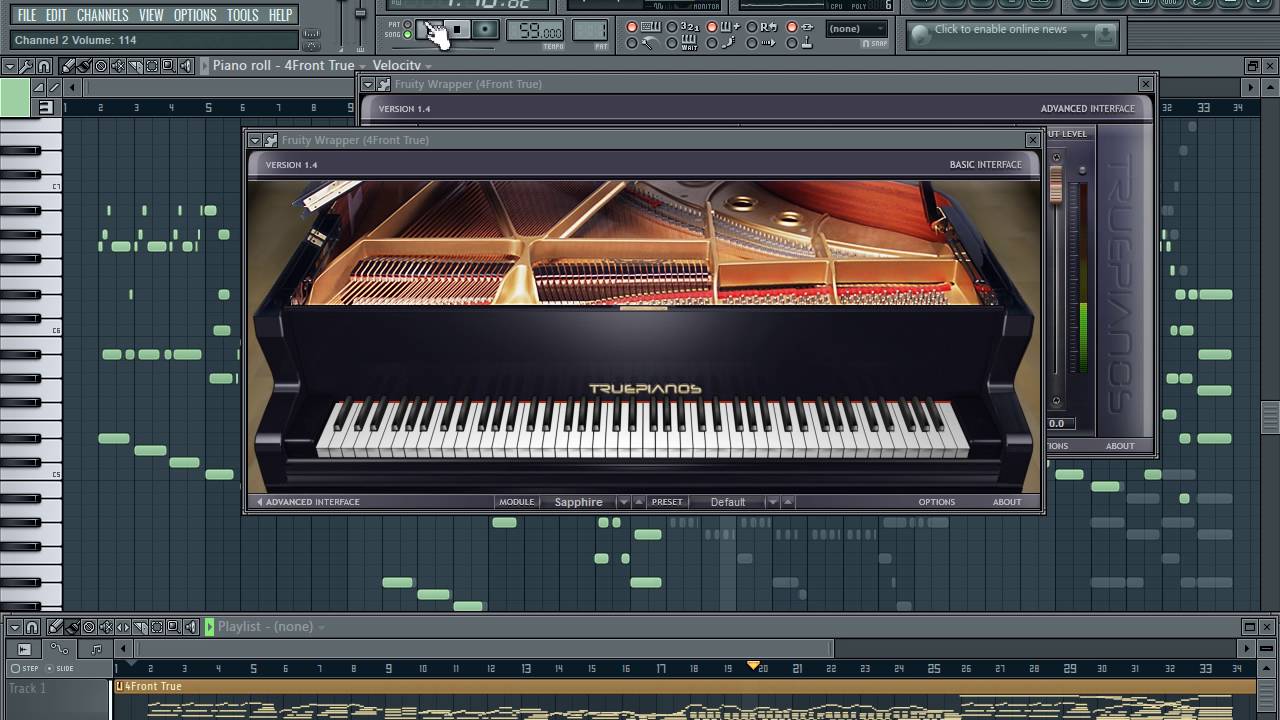Screen dimensions: 1280x720
Task: Open the FILE menu
Action: point(27,15)
